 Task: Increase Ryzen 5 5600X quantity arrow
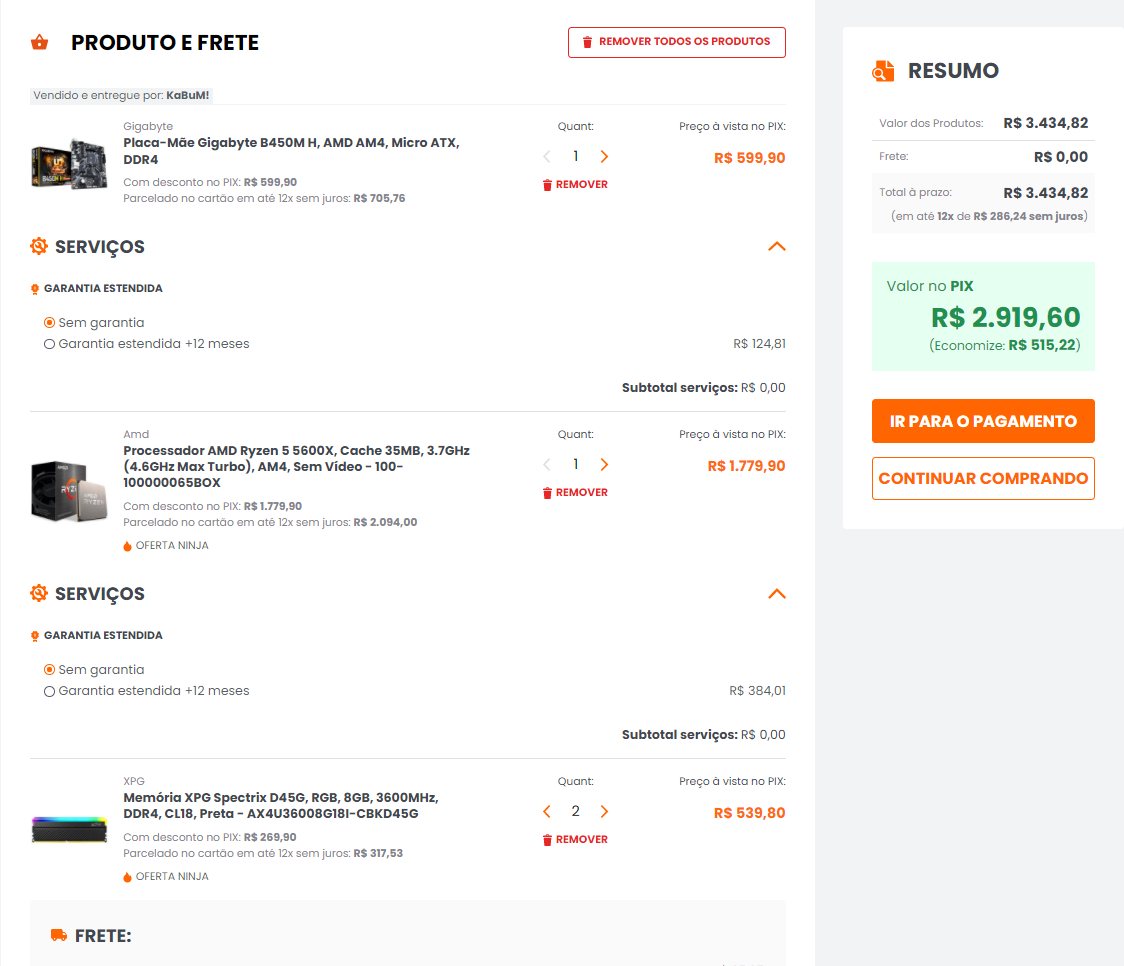tap(604, 464)
